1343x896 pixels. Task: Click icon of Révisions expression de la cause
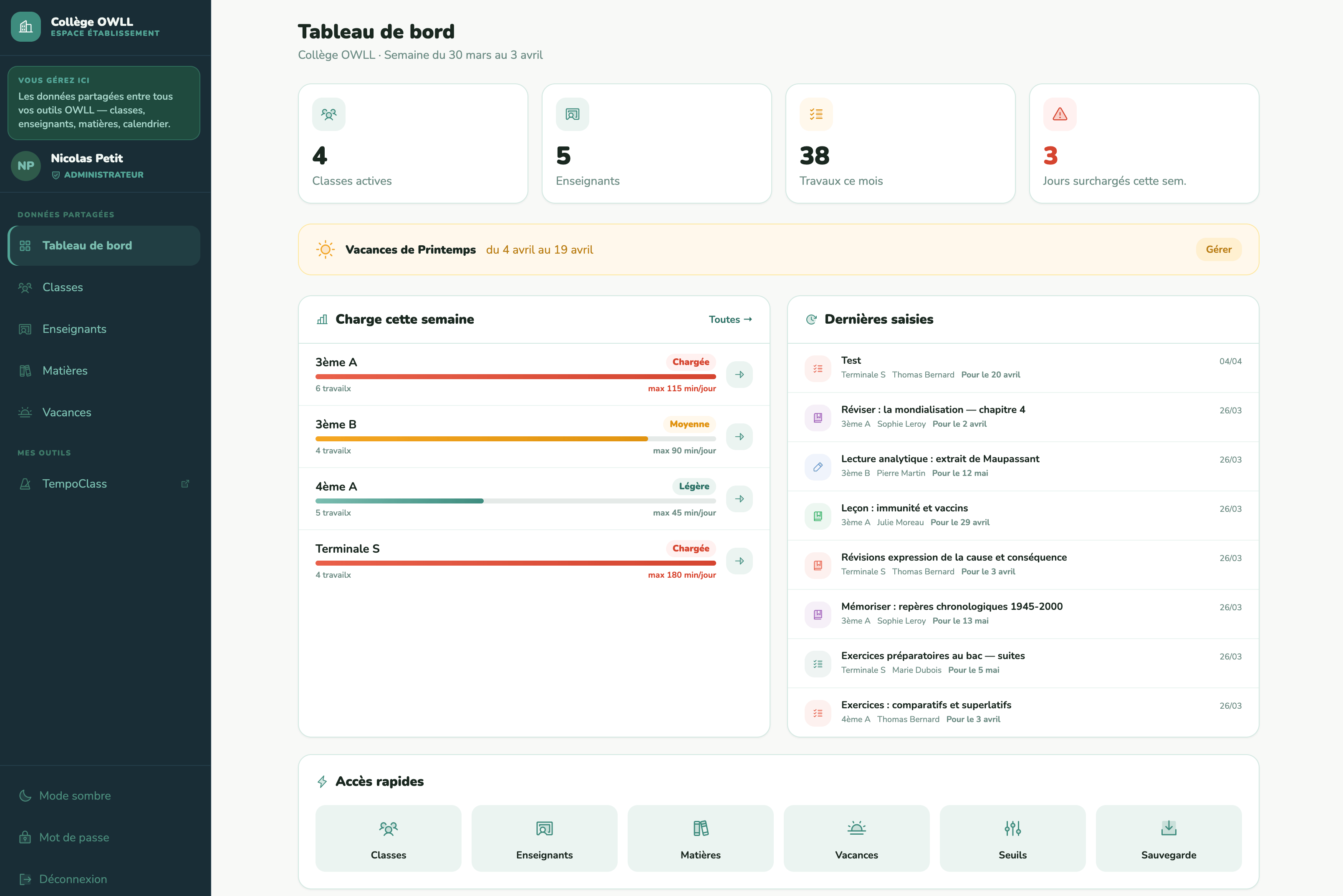tap(818, 565)
